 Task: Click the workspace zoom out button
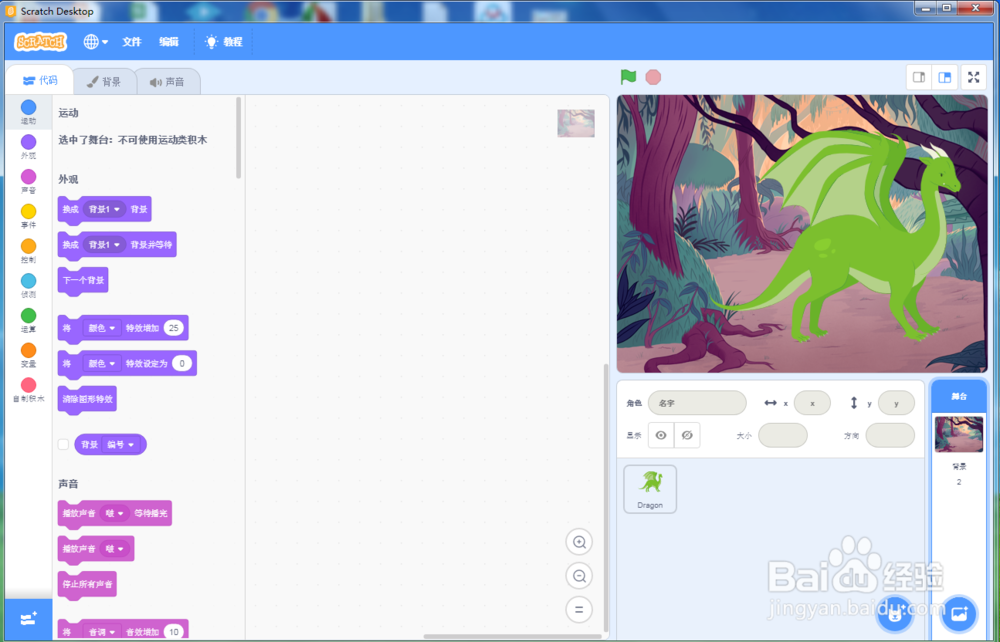point(579,576)
